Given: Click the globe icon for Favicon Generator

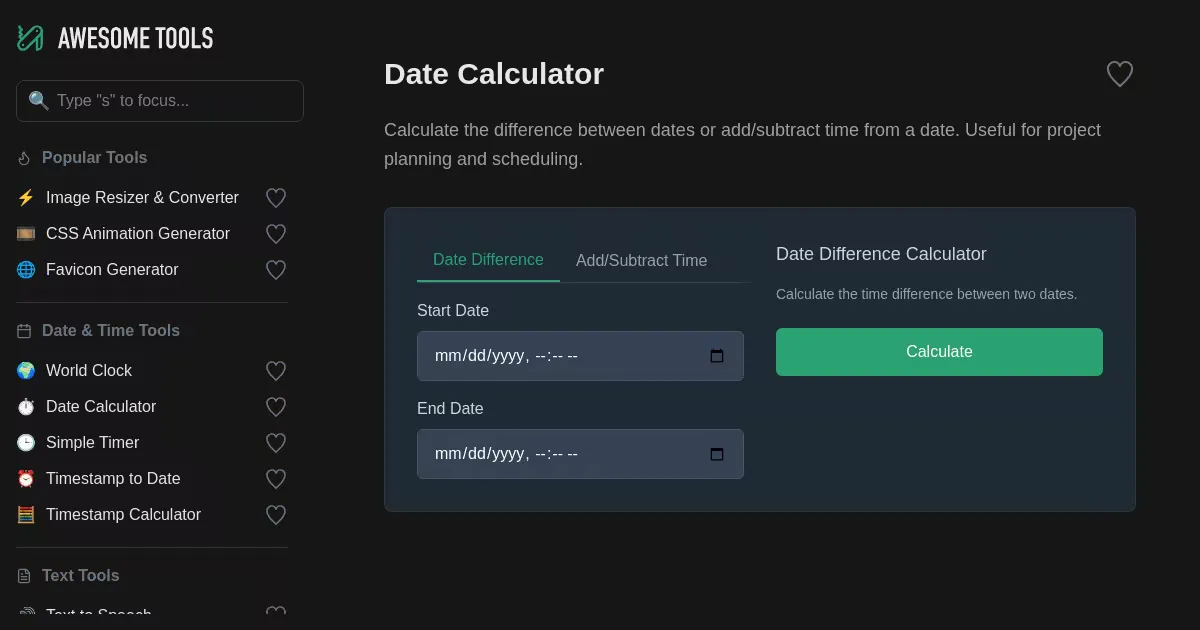Looking at the screenshot, I should click(x=26, y=270).
